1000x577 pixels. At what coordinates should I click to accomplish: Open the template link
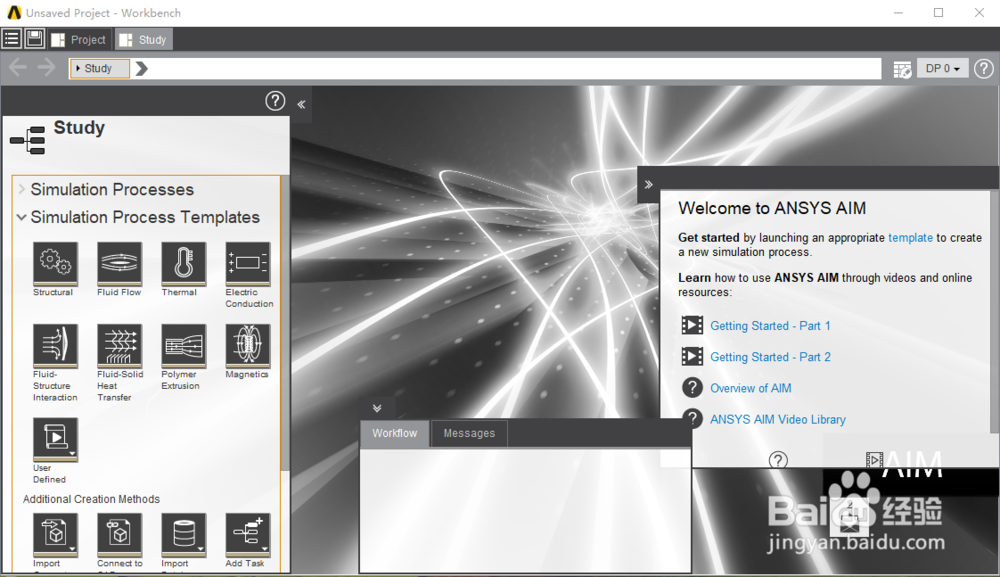point(910,237)
